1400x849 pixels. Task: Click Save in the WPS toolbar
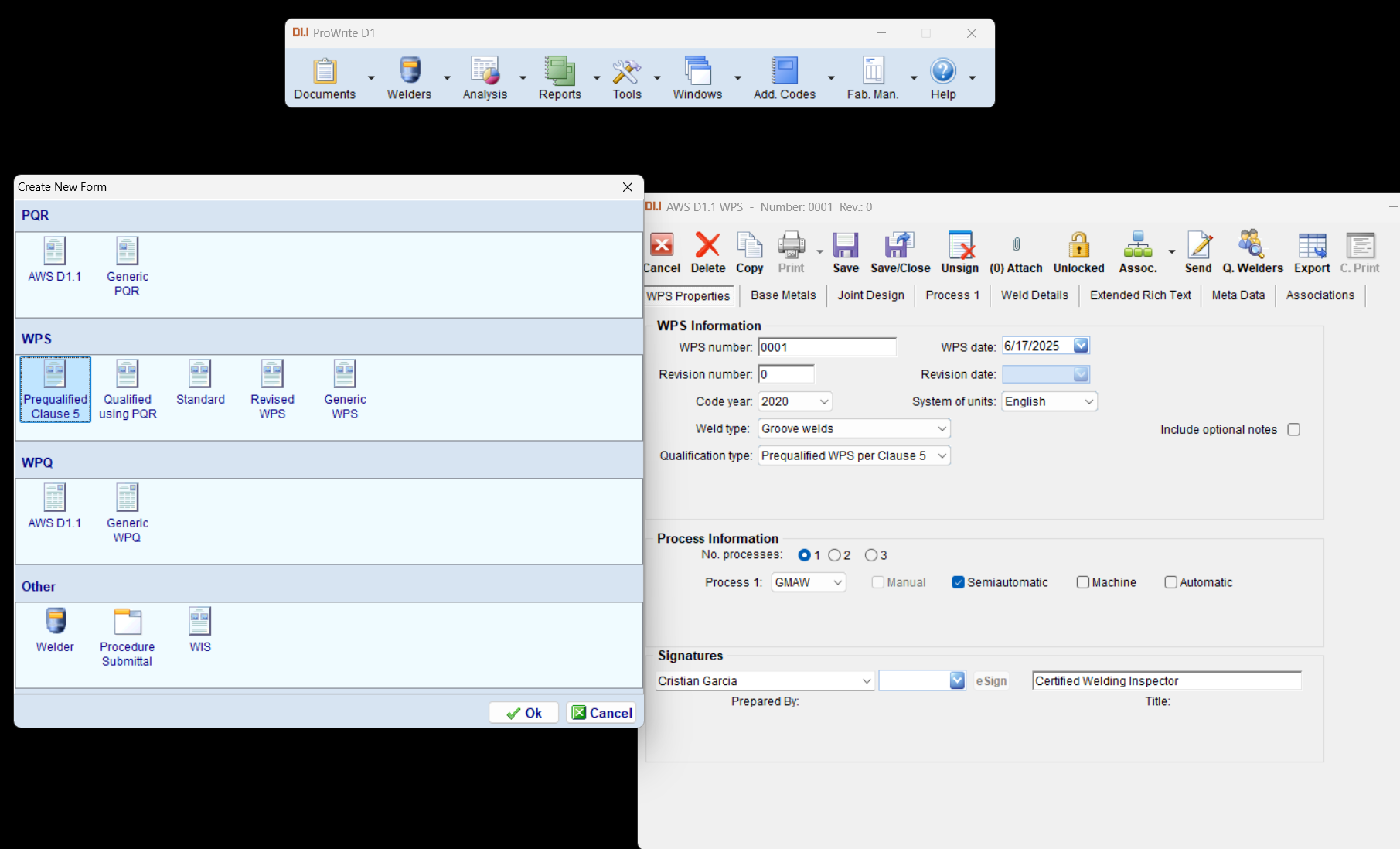(x=846, y=252)
